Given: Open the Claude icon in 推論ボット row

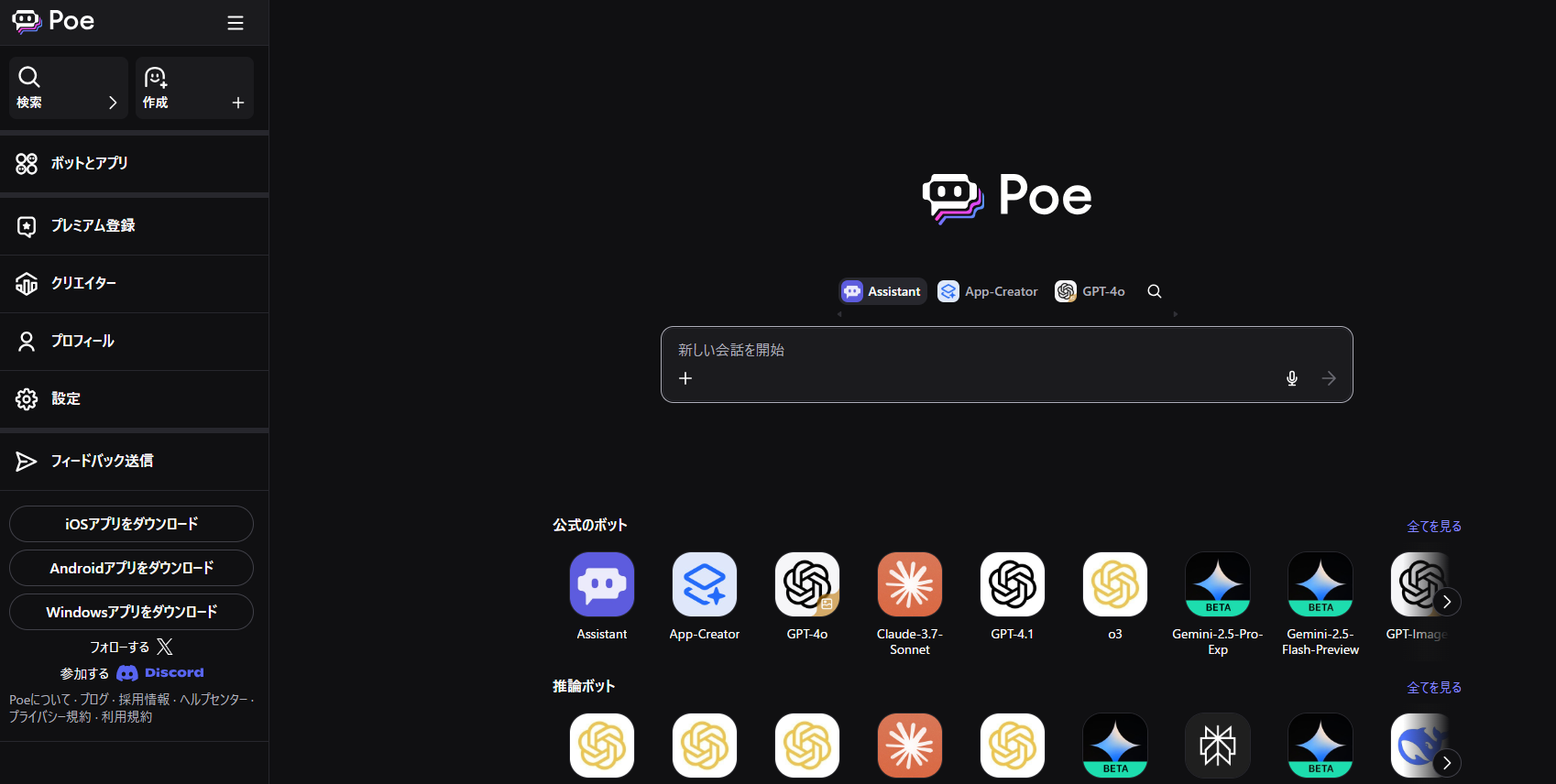Looking at the screenshot, I should 910,746.
